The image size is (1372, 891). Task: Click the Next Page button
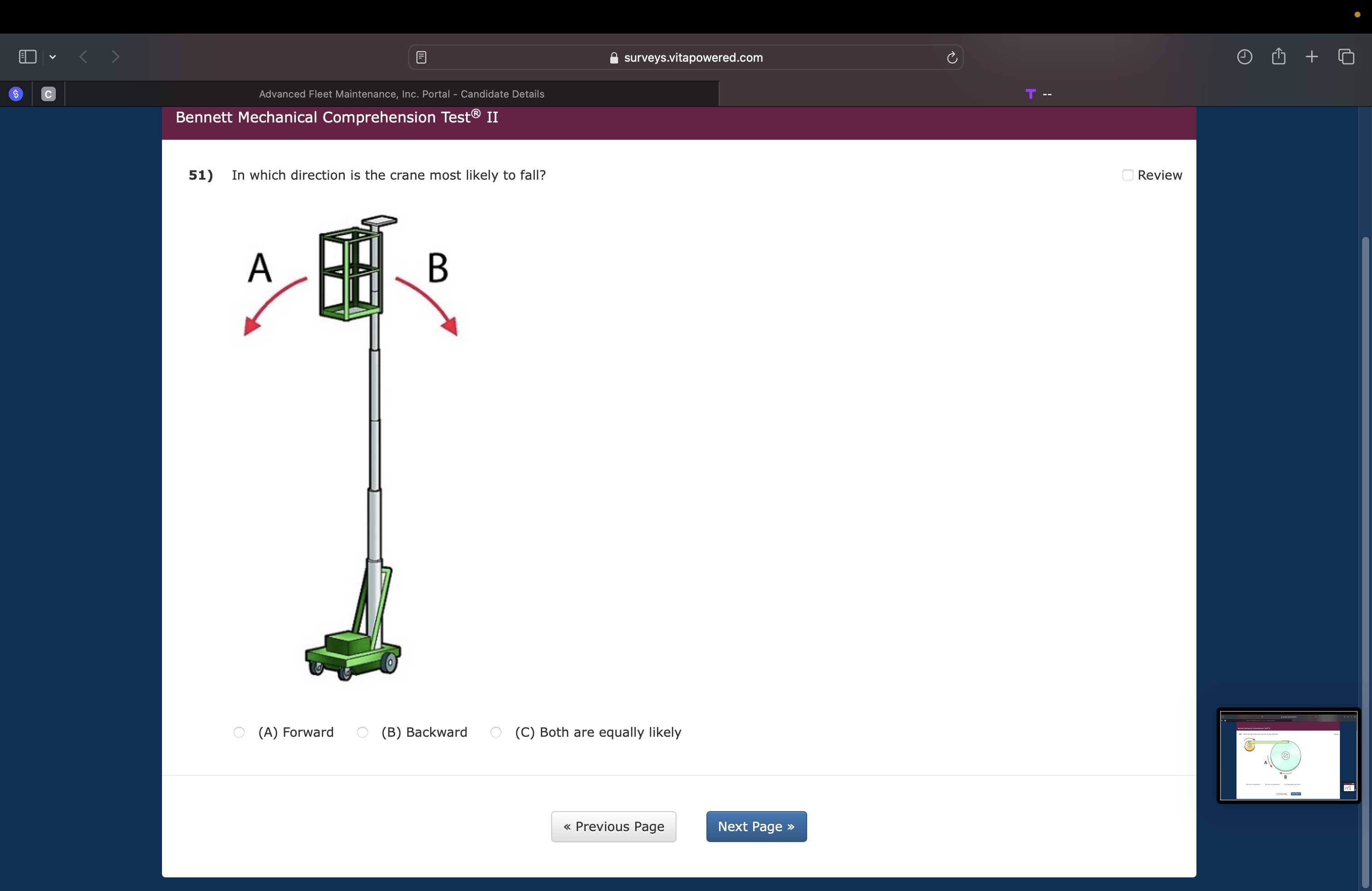click(756, 827)
